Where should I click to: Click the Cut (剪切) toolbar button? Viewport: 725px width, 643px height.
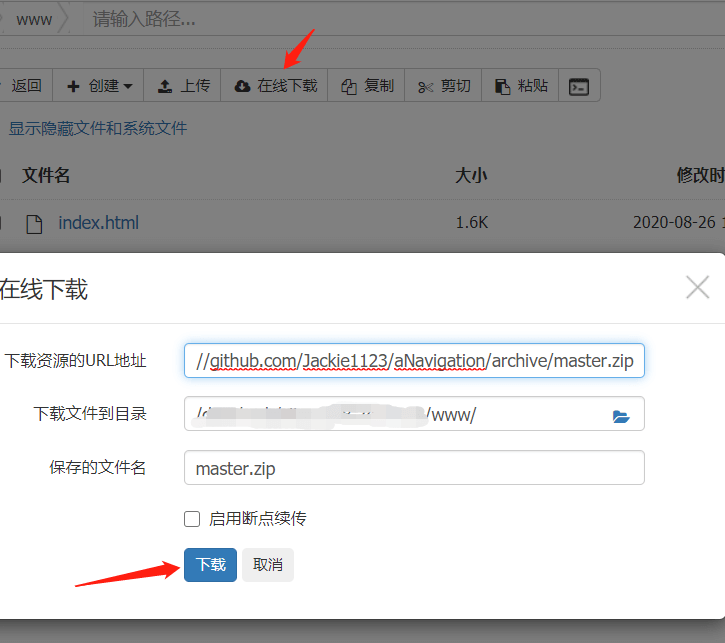pyautogui.click(x=444, y=86)
